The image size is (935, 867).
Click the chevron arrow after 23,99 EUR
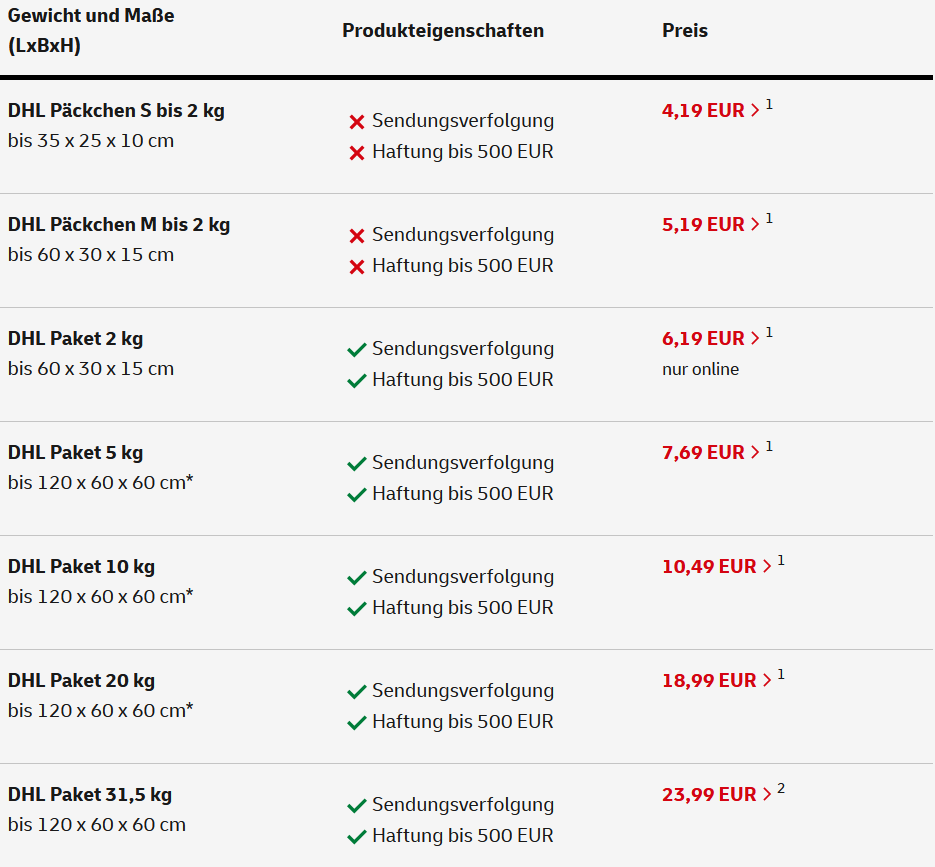point(767,794)
